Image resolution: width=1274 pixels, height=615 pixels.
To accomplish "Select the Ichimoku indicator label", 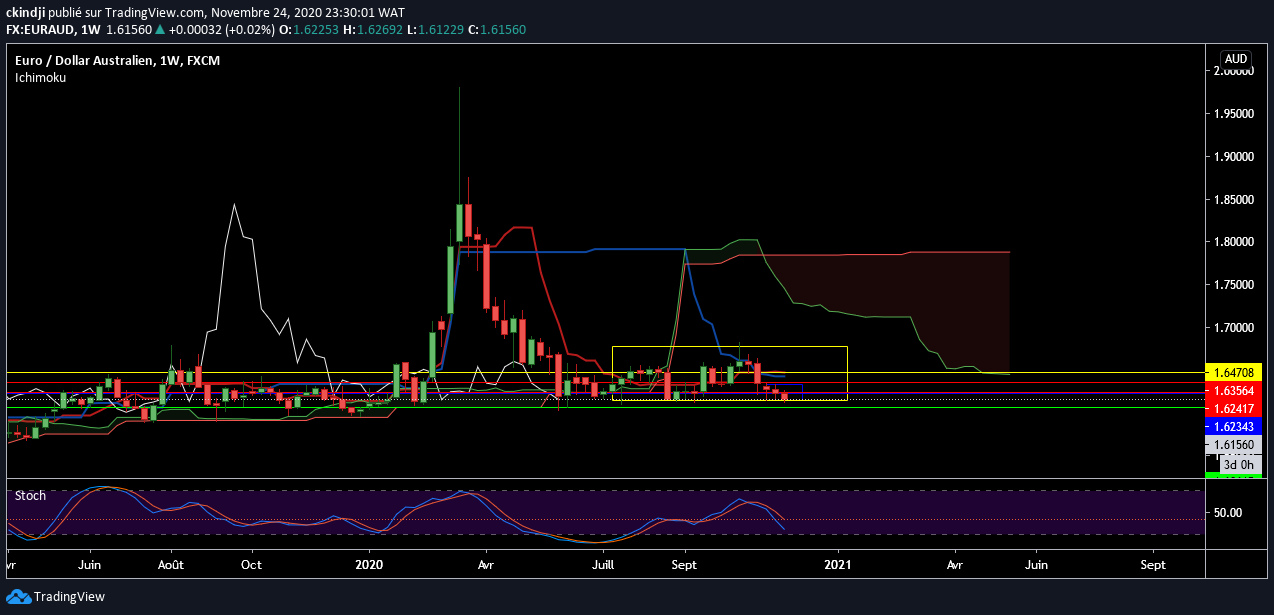I will coord(40,77).
